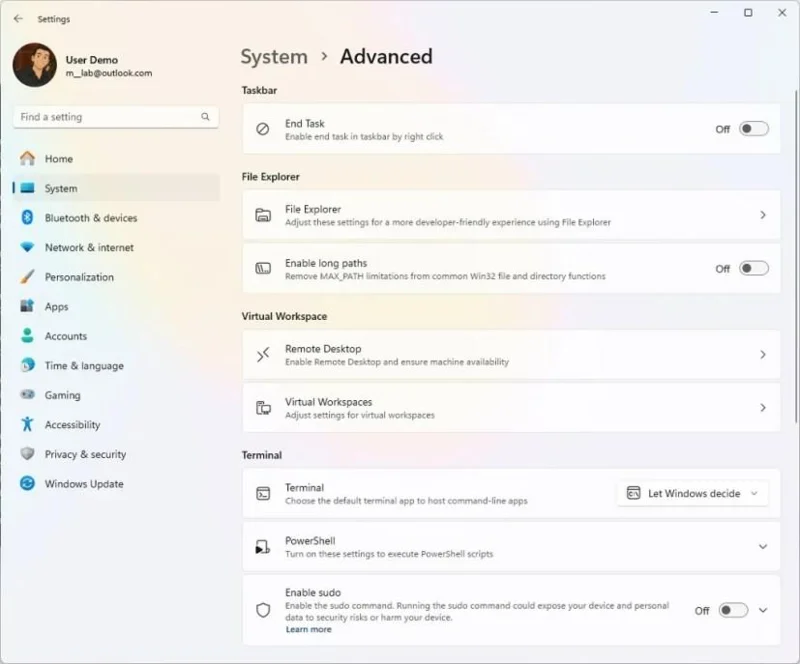Click the Remote Desktop row title
The image size is (800, 664).
tap(323, 349)
